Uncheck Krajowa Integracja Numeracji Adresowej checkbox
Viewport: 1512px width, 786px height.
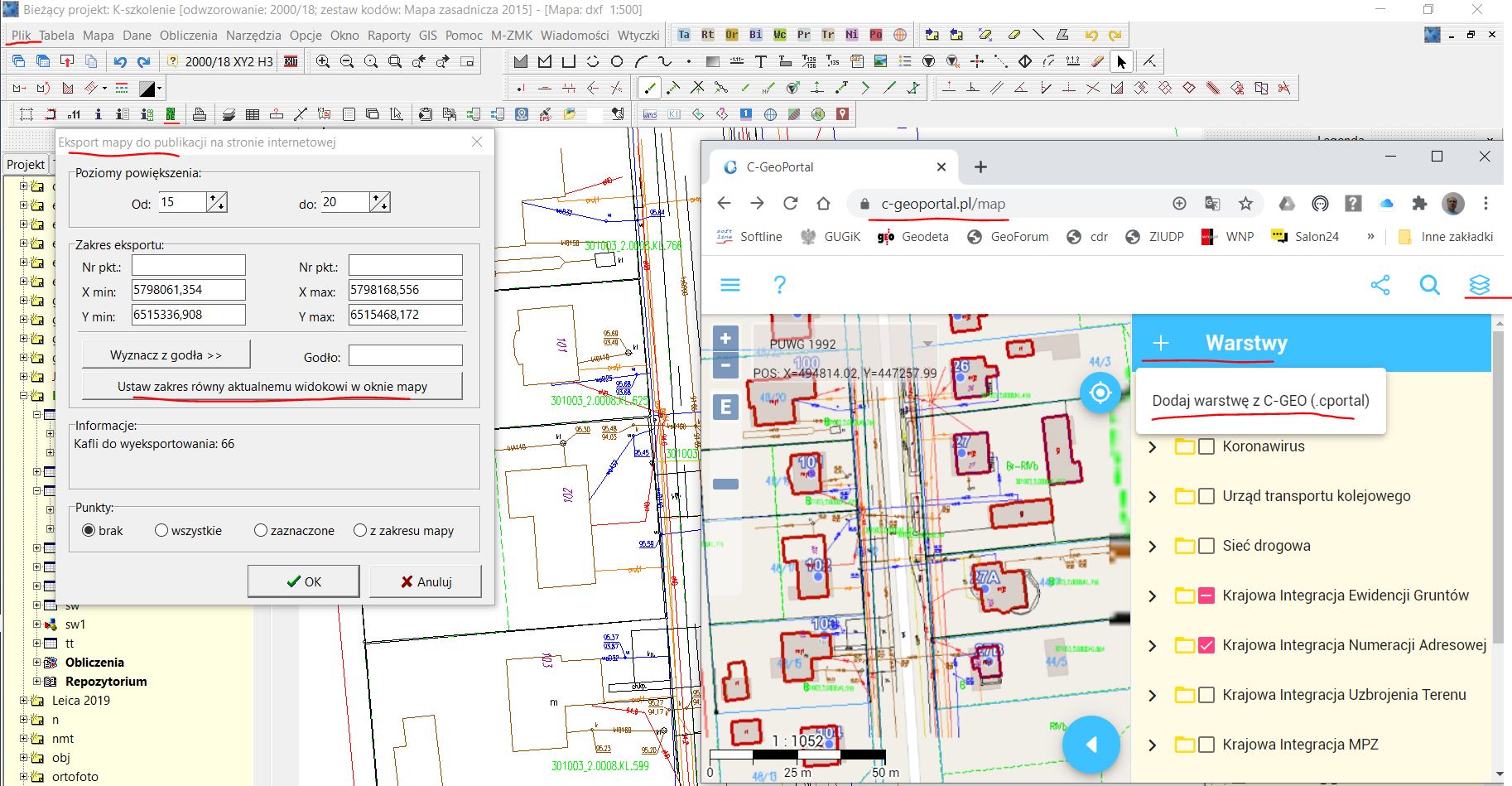pyautogui.click(x=1206, y=645)
